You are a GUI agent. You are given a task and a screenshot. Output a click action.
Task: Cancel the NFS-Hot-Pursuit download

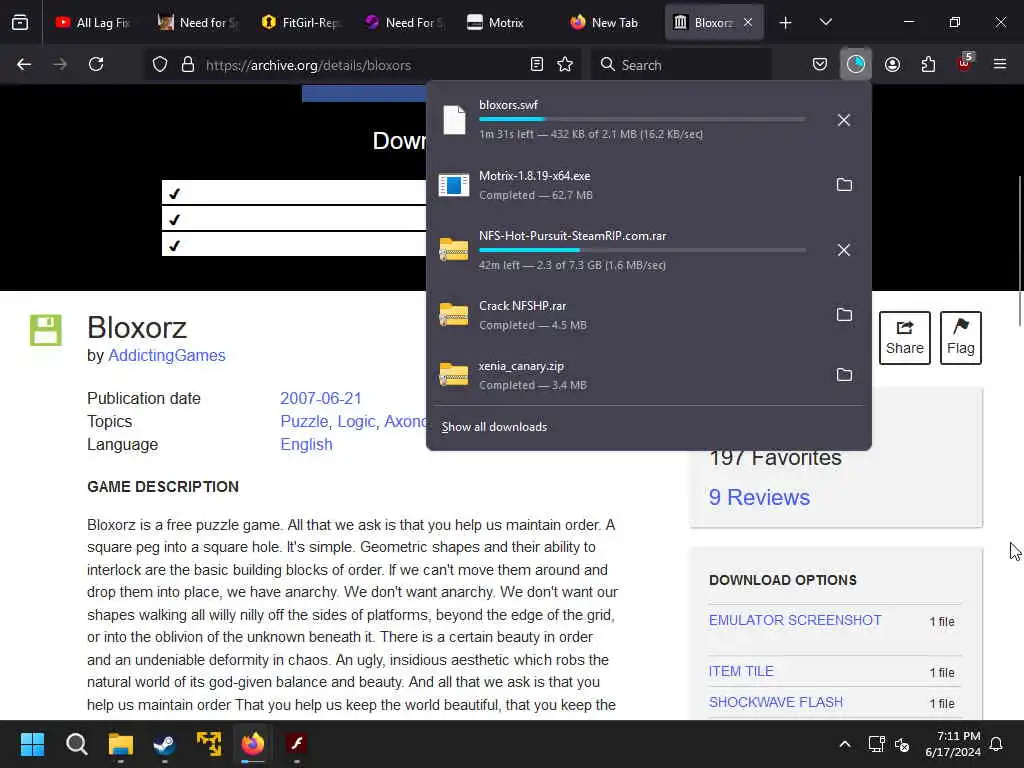coord(844,250)
